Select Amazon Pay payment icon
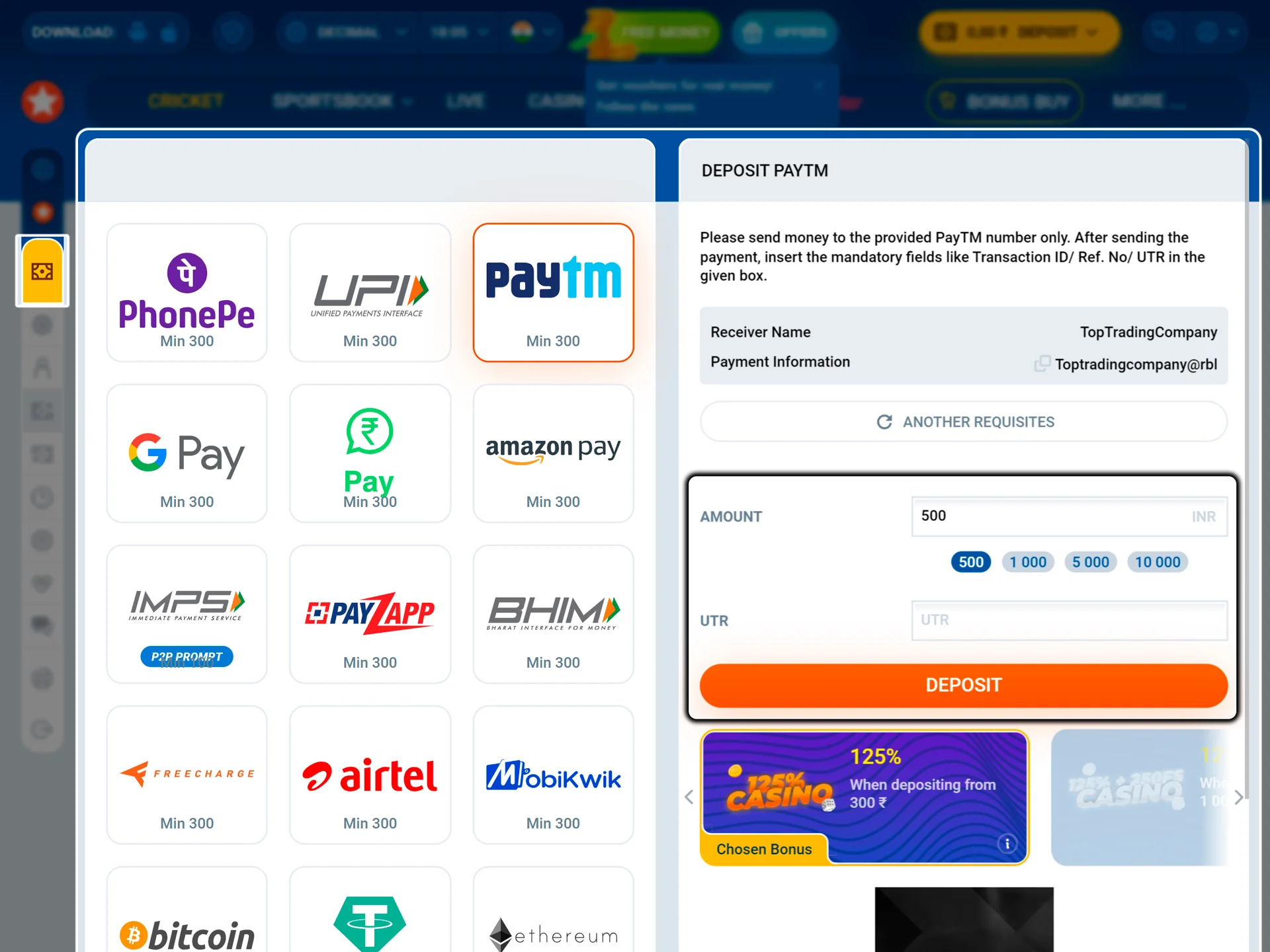The width and height of the screenshot is (1270, 952). (552, 454)
